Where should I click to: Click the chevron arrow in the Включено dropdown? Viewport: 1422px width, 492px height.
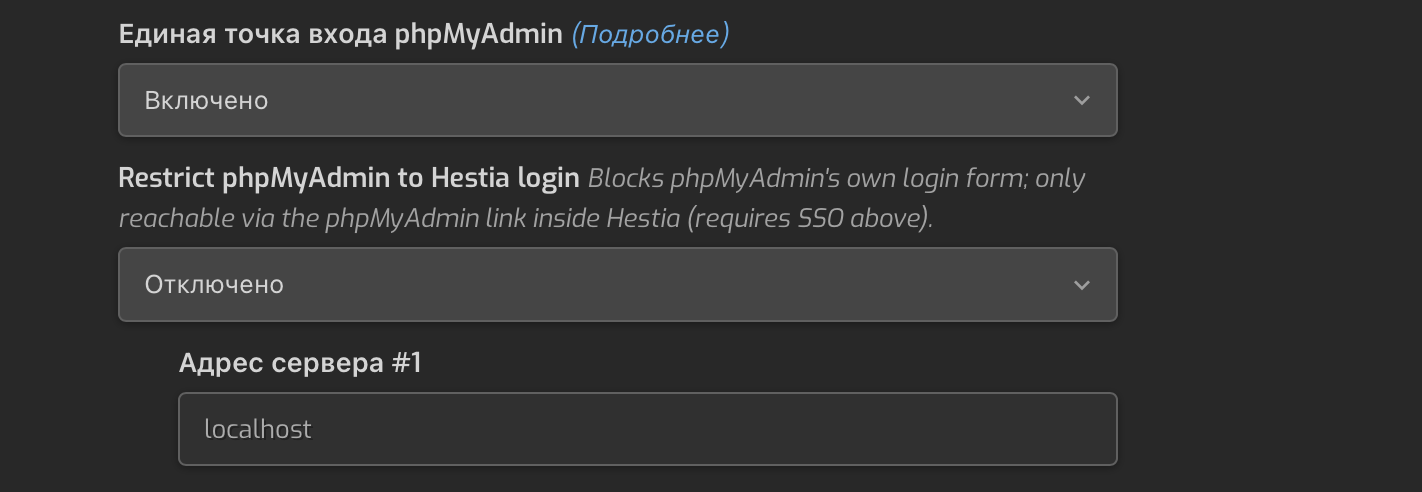(1081, 100)
